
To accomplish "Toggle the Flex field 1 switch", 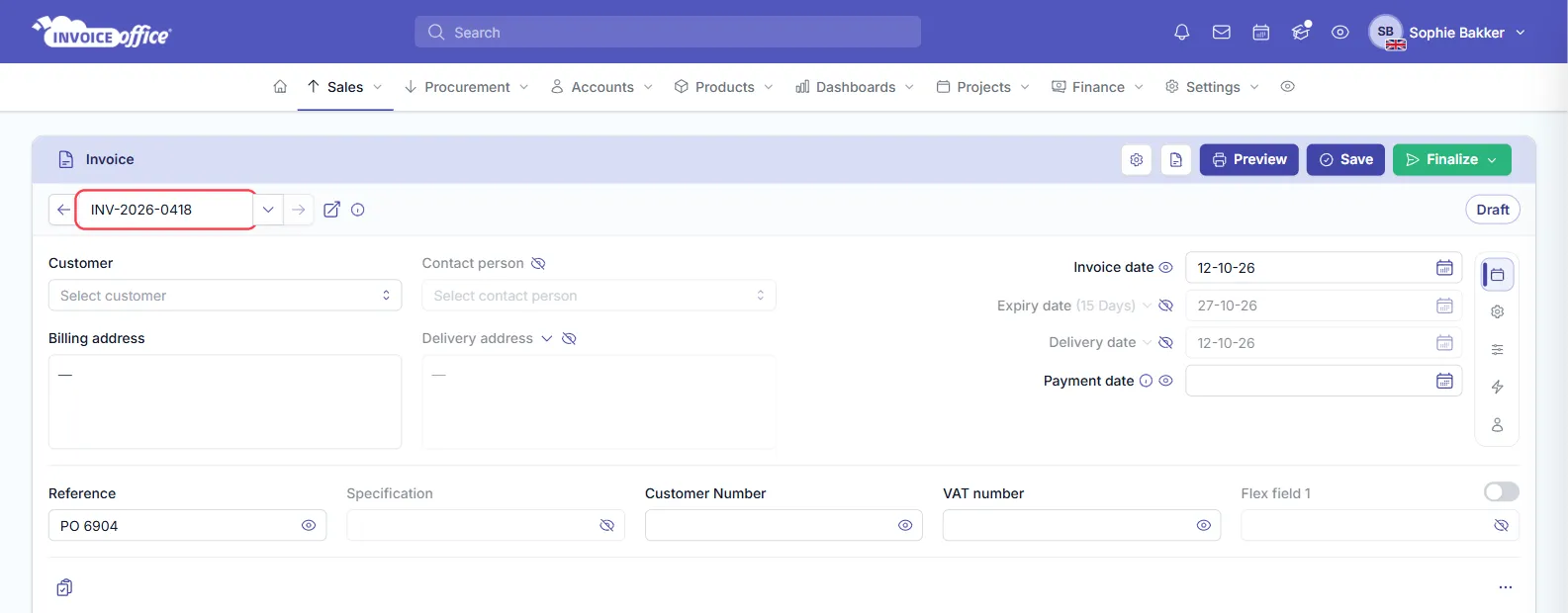I will pos(1502,492).
